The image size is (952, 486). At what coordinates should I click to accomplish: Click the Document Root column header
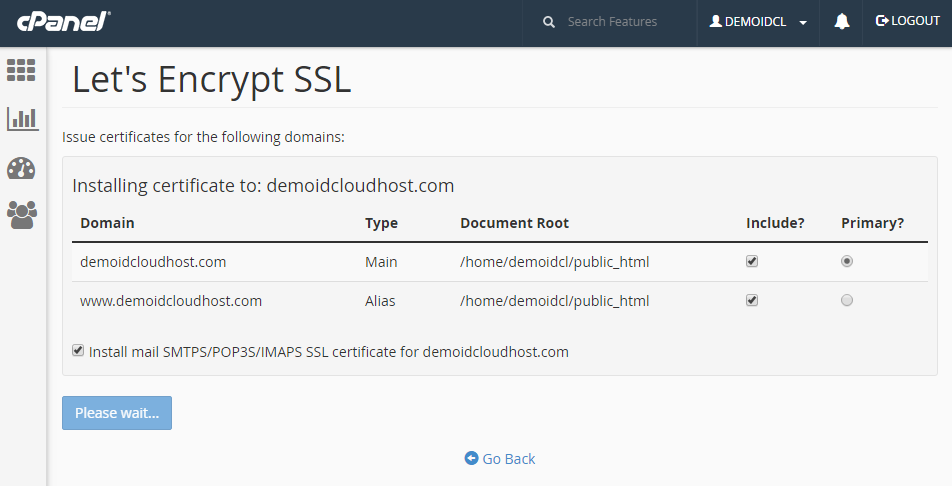[x=514, y=223]
